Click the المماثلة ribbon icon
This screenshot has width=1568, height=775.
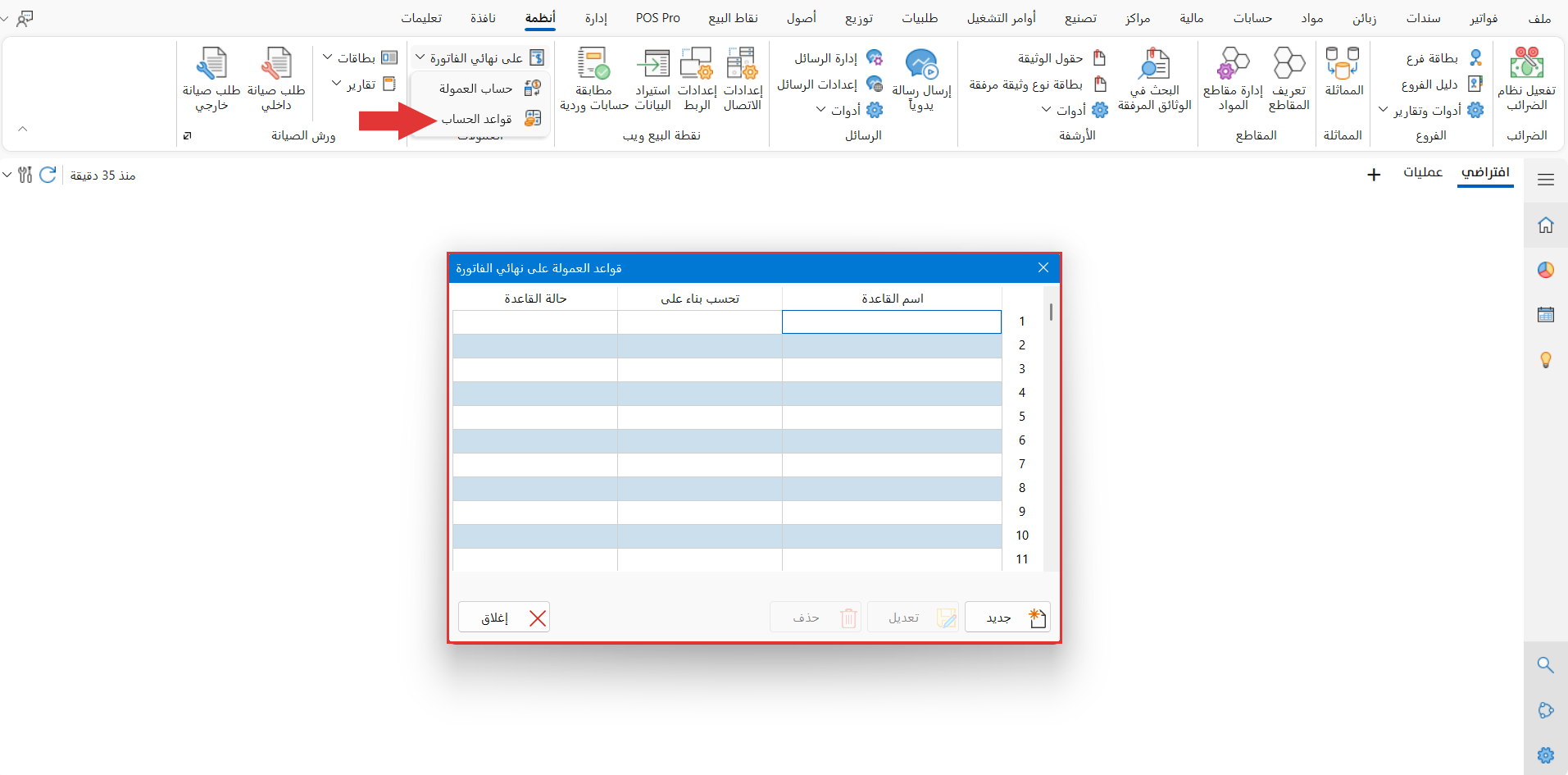[1343, 71]
